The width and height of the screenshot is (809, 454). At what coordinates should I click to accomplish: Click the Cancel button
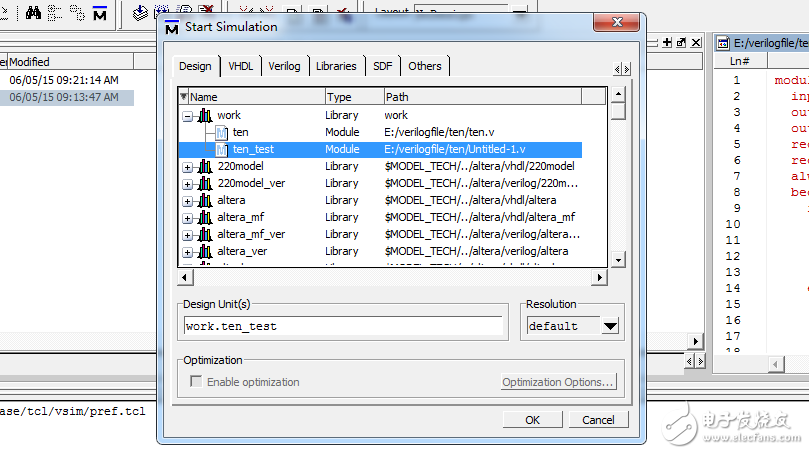pyautogui.click(x=598, y=420)
